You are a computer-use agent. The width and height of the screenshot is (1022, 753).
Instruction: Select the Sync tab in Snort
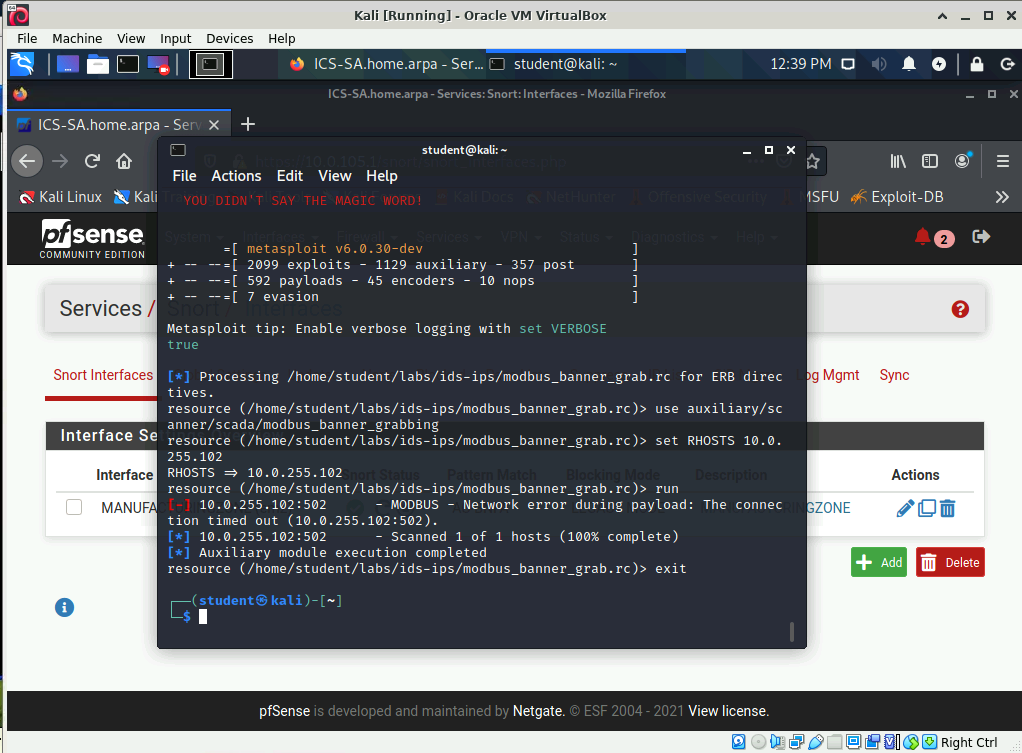894,376
